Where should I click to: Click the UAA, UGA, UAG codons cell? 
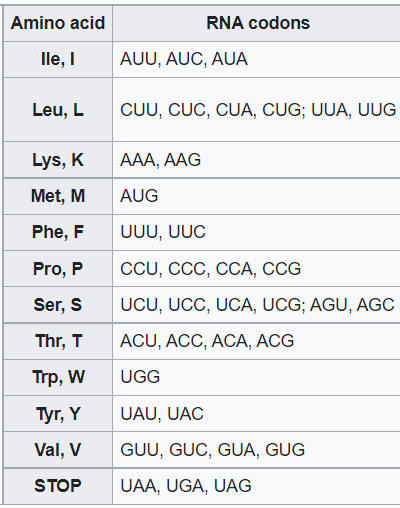tap(256, 486)
